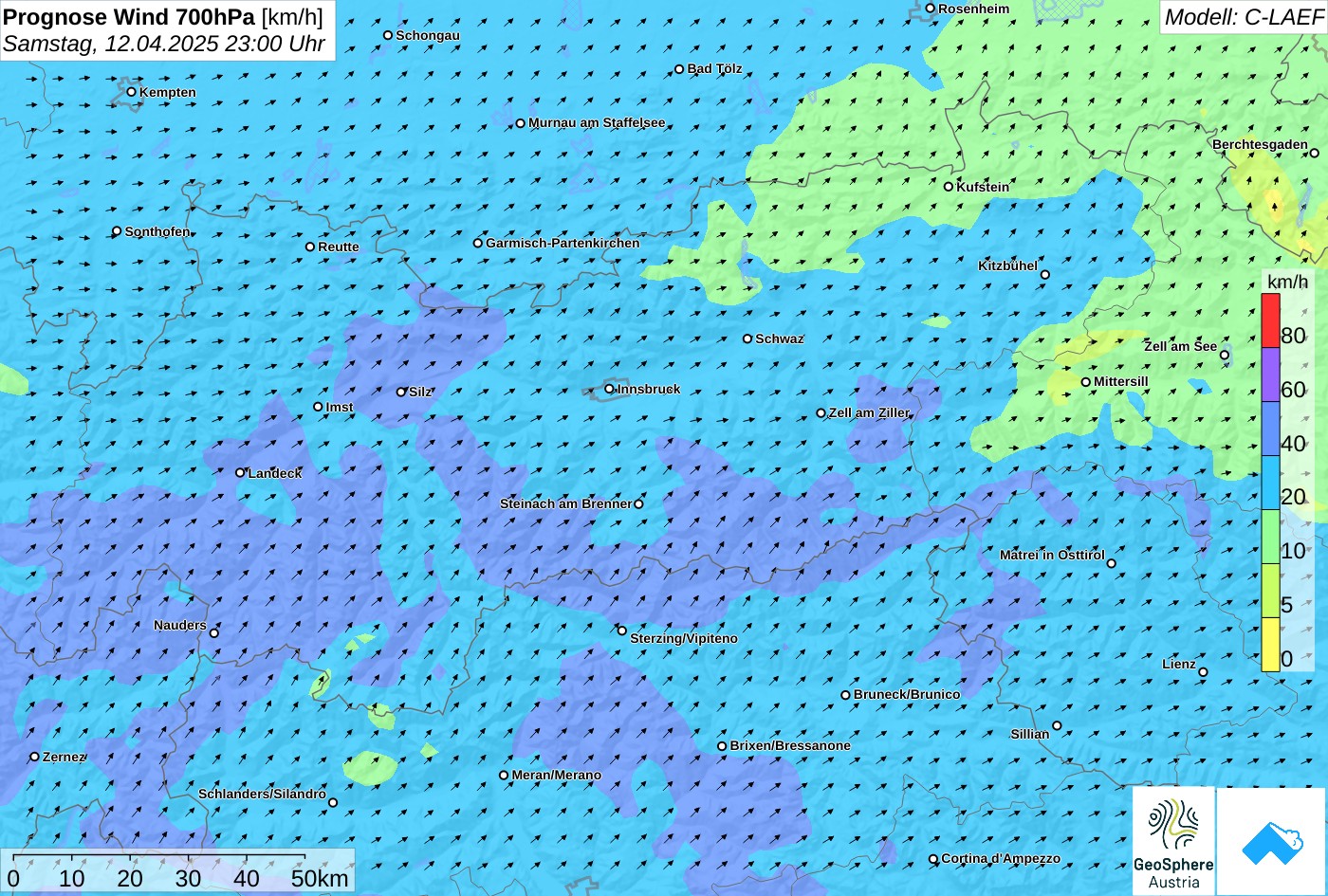
Task: Click the Innsbruck city marker
Action: pos(609,389)
